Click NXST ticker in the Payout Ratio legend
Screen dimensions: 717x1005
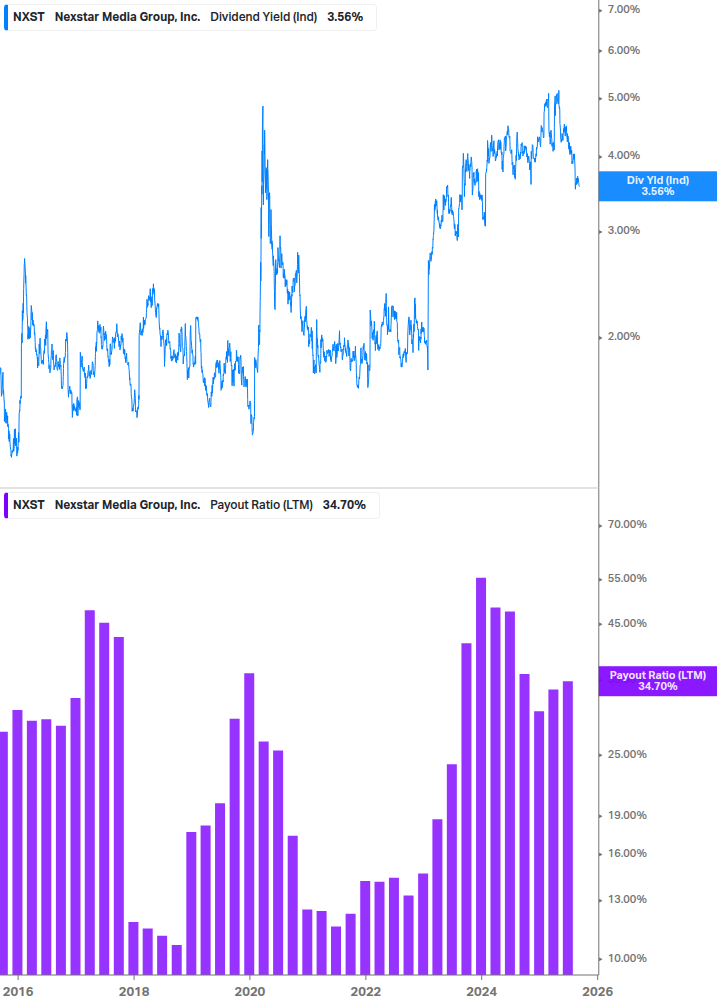point(29,505)
